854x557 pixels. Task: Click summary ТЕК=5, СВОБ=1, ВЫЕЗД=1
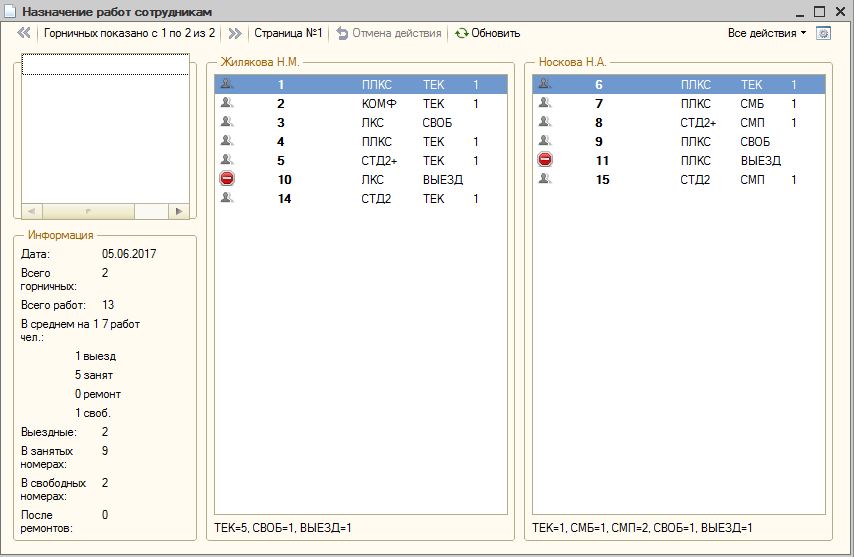pos(283,528)
